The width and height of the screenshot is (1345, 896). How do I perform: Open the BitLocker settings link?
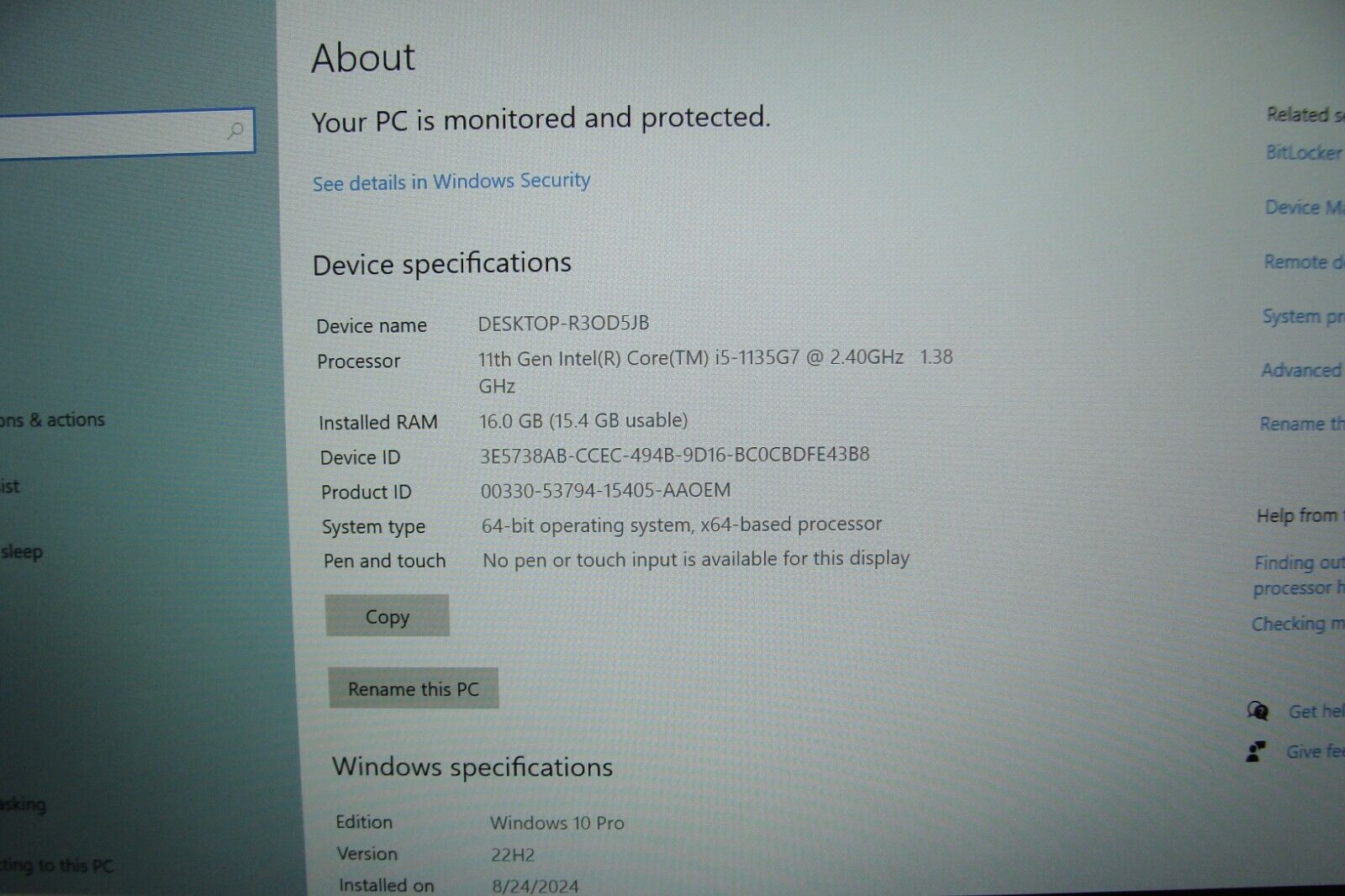pyautogui.click(x=1304, y=152)
